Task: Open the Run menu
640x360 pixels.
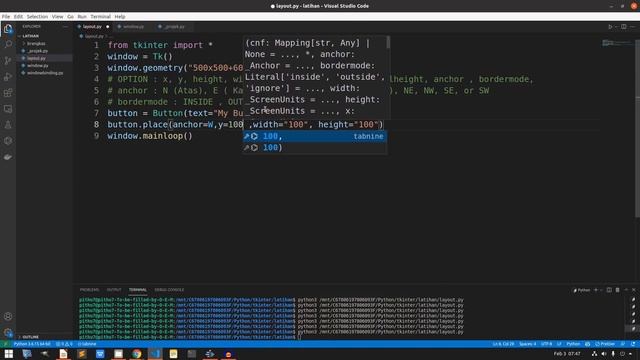Action: click(82, 17)
